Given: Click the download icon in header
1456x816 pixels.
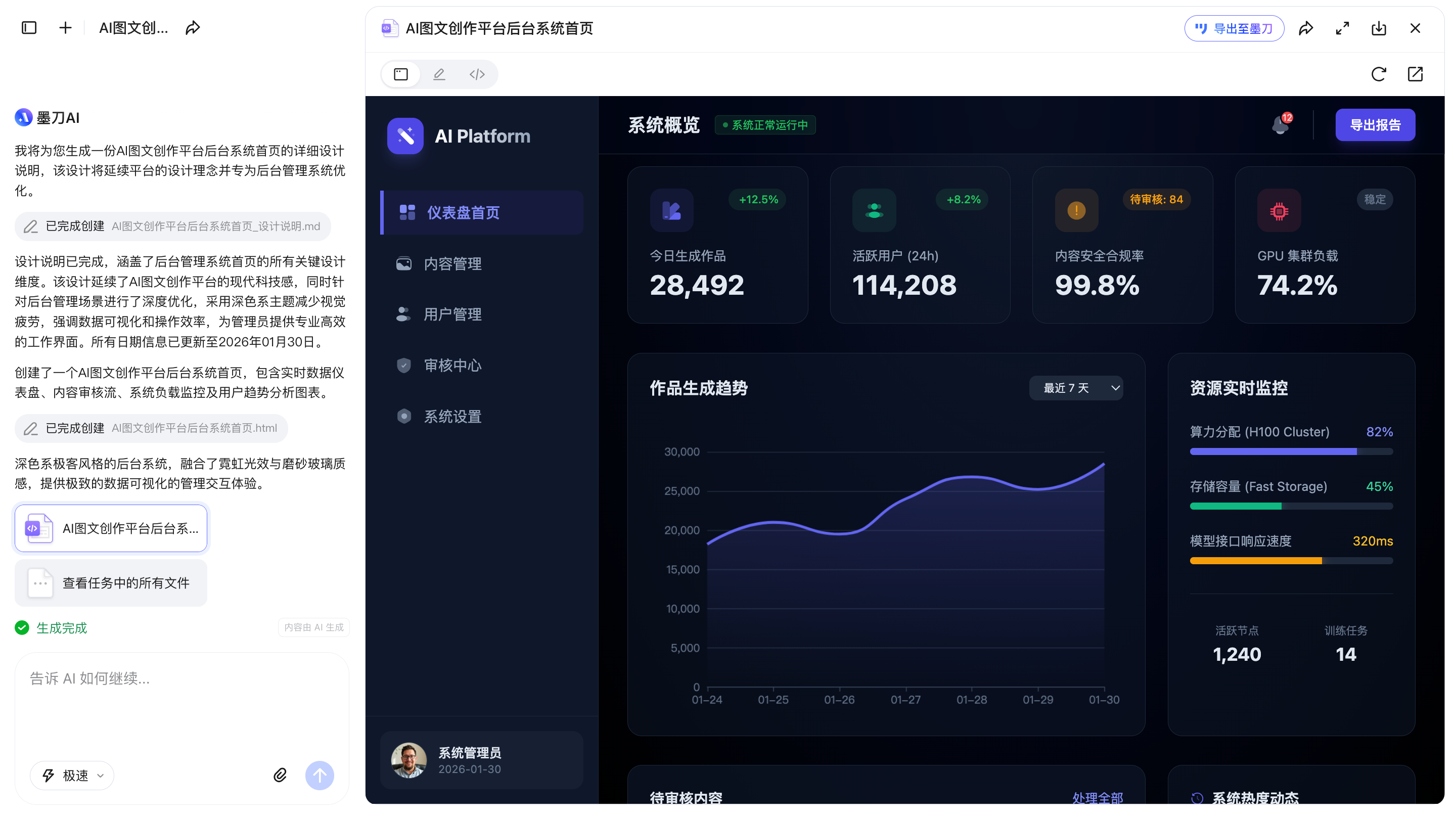Looking at the screenshot, I should coord(1379,28).
